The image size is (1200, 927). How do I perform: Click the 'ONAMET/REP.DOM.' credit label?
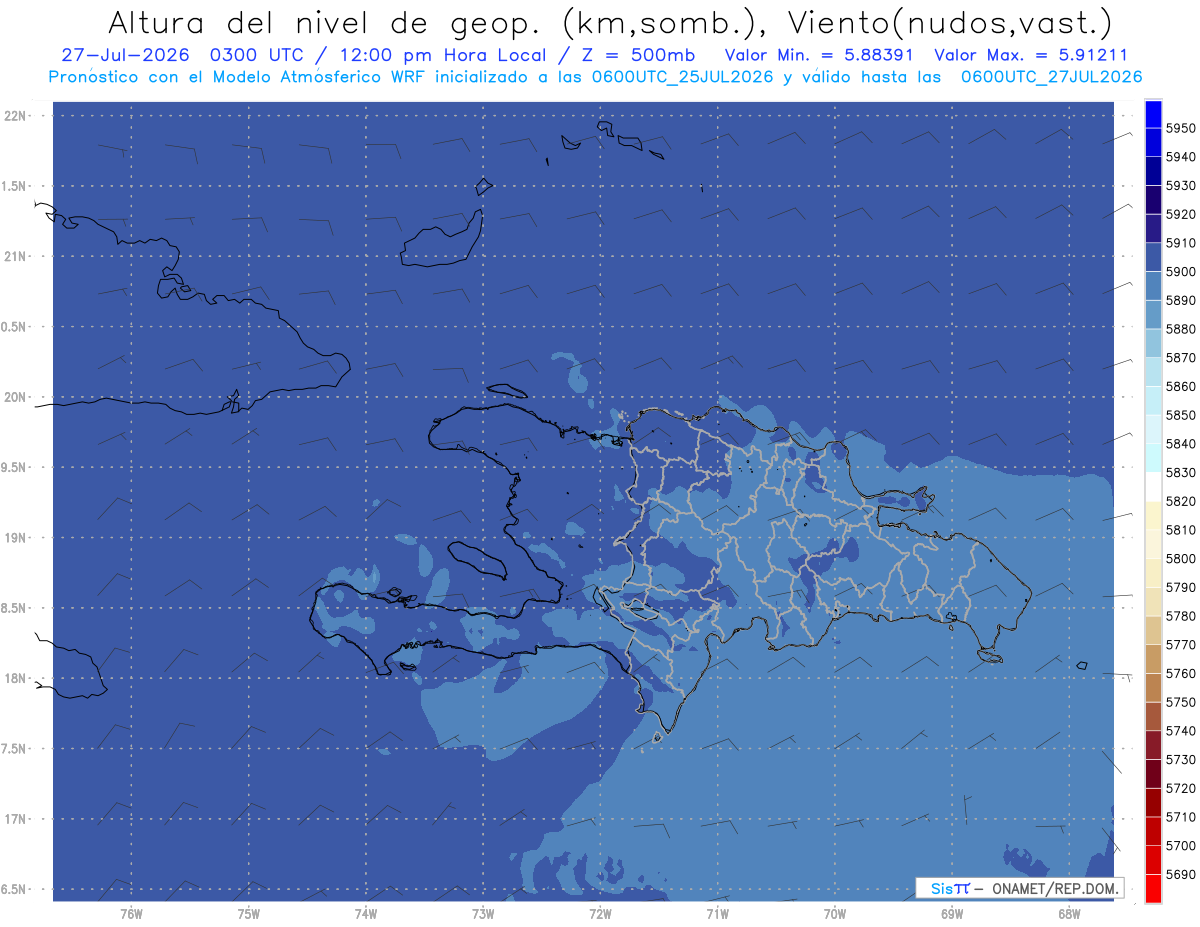1055,888
